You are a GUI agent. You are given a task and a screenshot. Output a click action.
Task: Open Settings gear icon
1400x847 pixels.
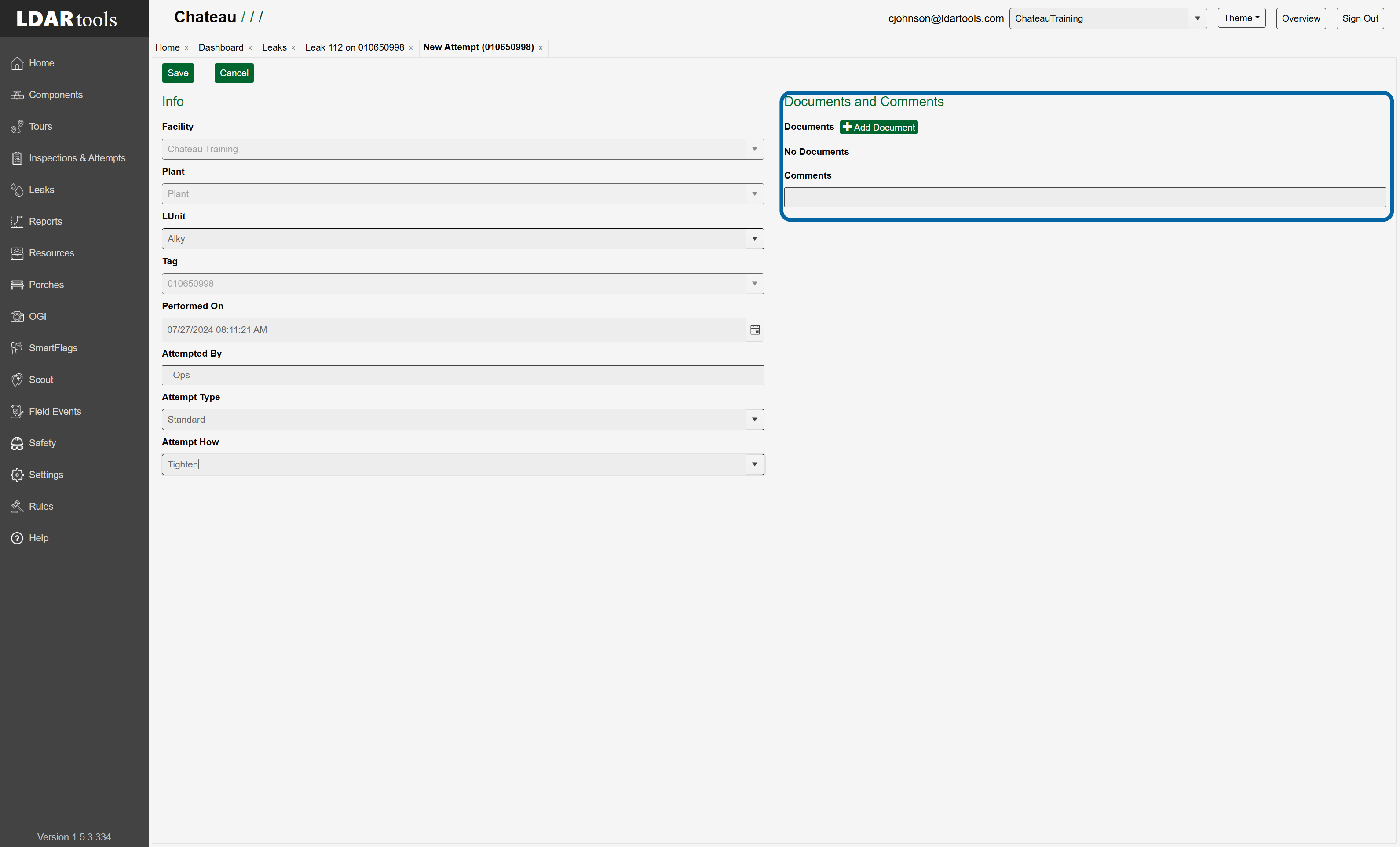(17, 475)
